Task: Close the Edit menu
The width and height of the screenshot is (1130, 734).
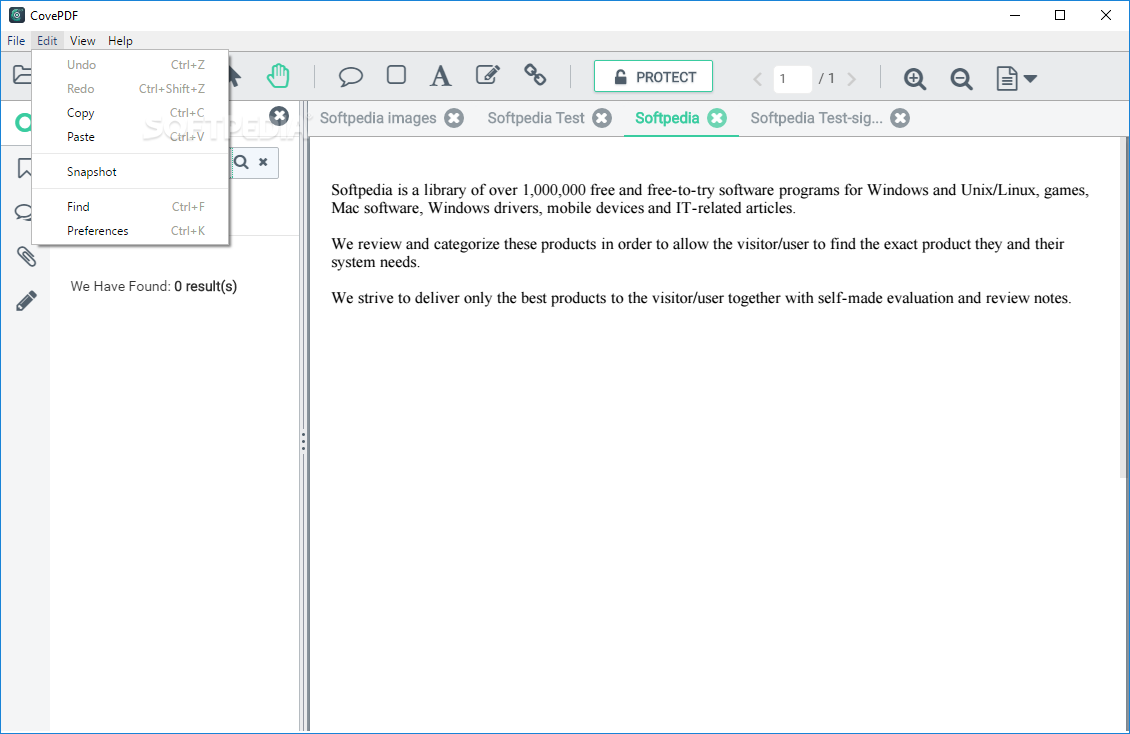Action: pos(47,41)
